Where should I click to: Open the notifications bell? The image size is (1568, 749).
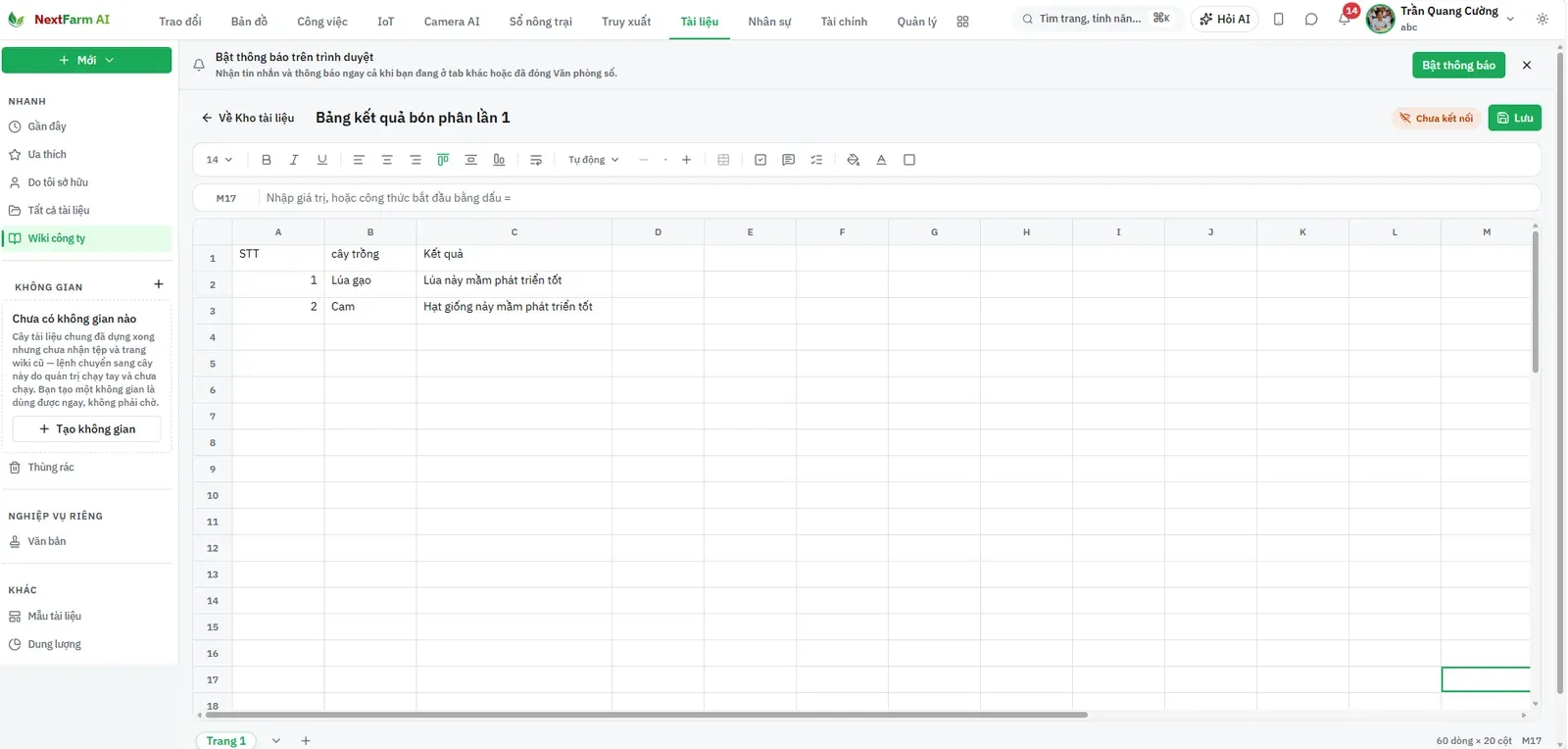tap(1345, 19)
